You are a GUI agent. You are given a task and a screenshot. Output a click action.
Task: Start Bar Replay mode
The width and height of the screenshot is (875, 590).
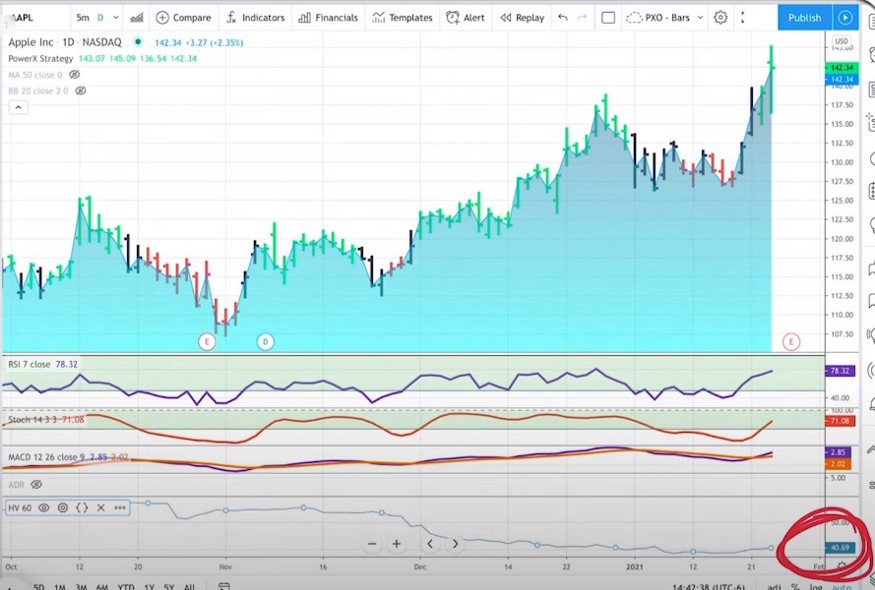click(522, 18)
